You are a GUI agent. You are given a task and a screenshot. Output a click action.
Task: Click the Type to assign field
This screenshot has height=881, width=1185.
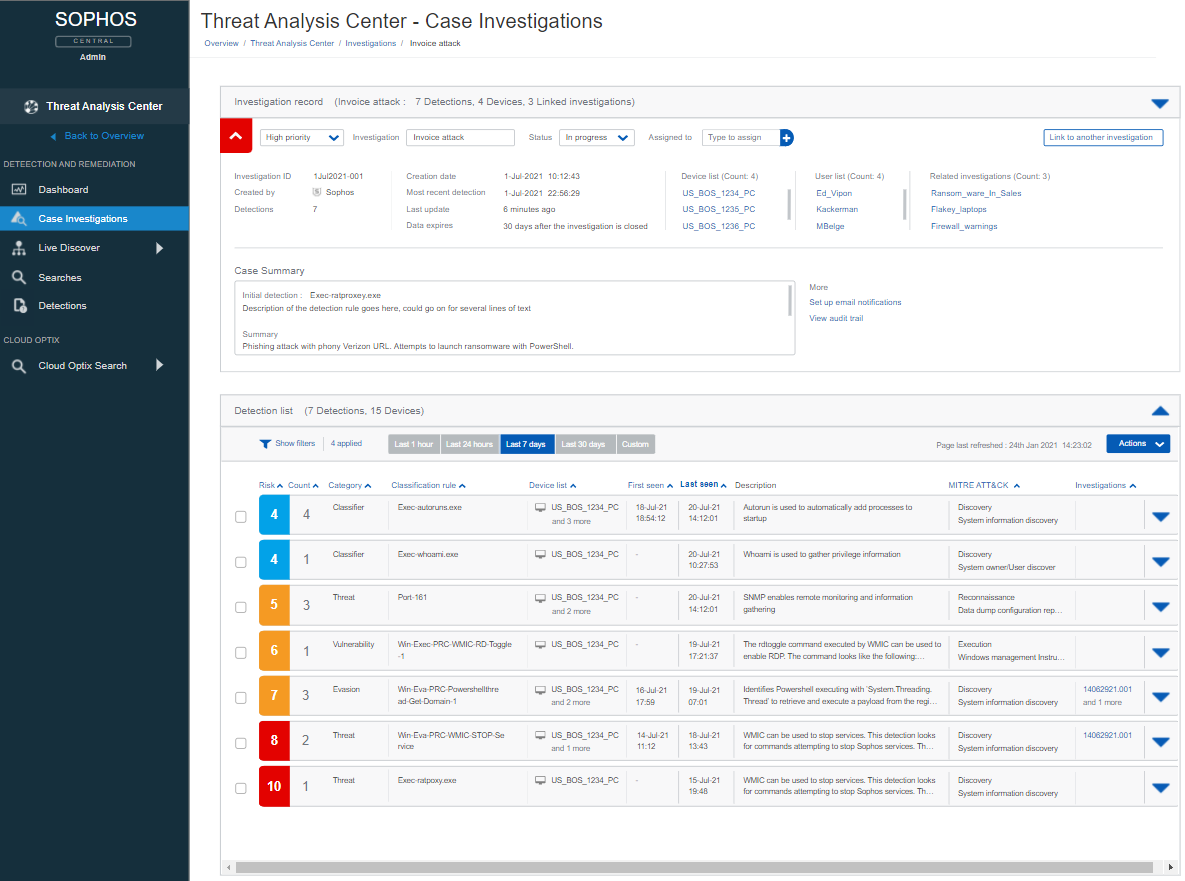(x=741, y=138)
